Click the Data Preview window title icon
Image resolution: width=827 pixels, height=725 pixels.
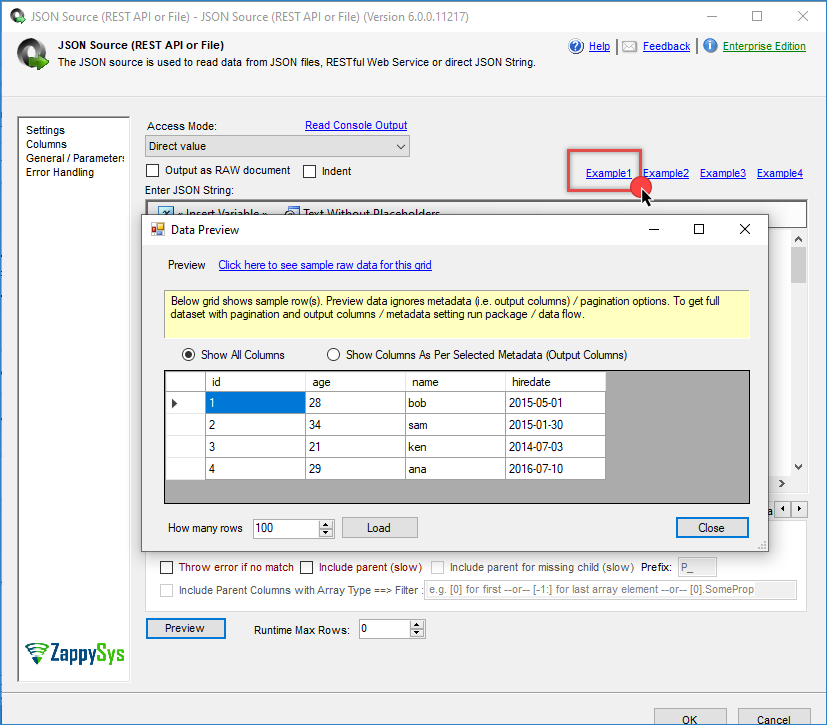[157, 229]
